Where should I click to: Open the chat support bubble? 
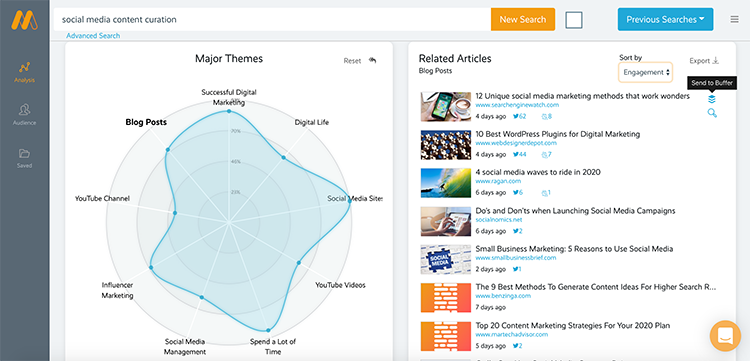[x=725, y=336]
